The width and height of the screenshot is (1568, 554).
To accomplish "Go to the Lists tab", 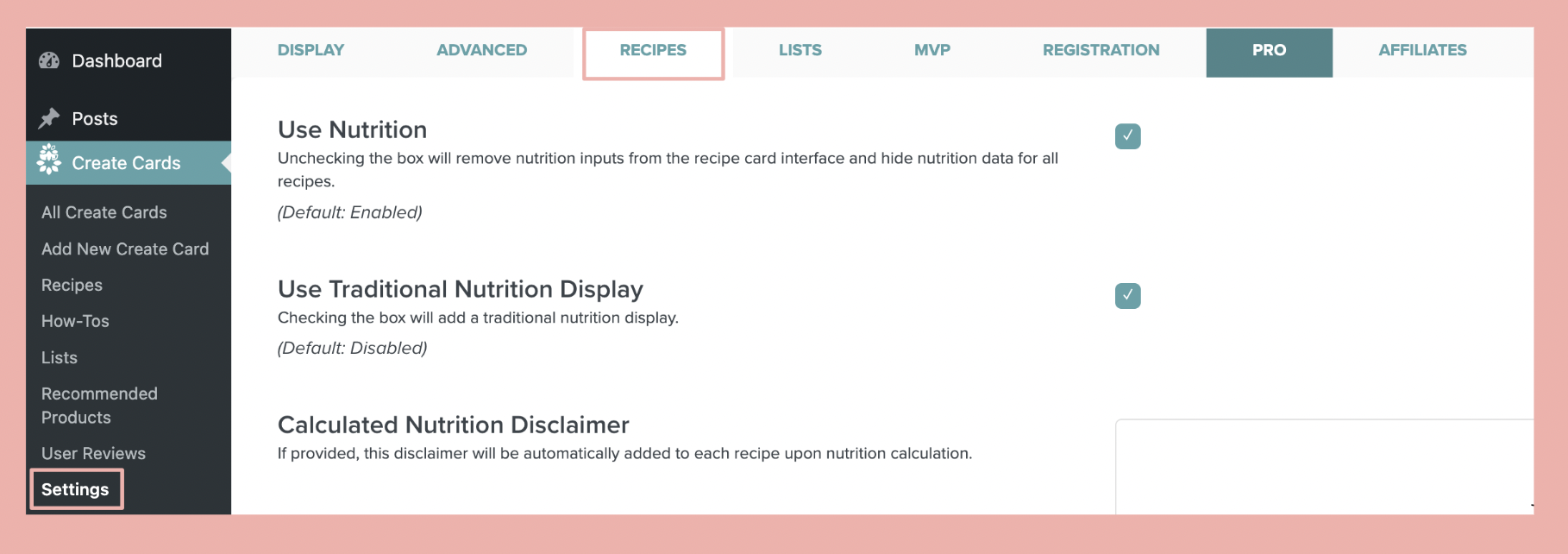I will tap(800, 50).
